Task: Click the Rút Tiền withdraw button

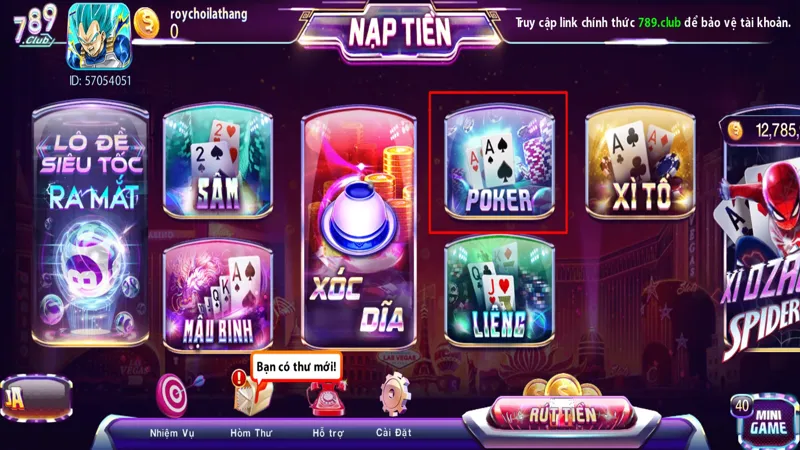Action: [x=561, y=414]
